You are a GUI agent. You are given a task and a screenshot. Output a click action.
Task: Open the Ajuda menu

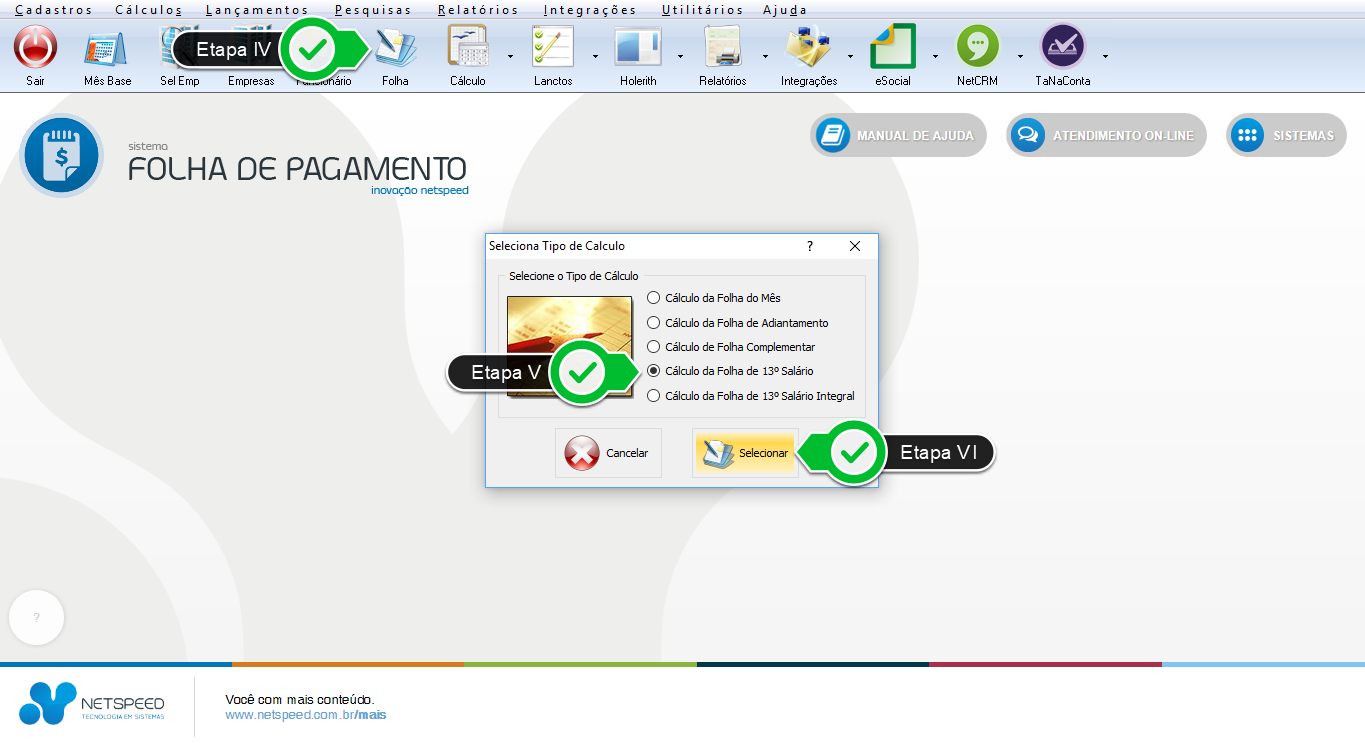[785, 10]
